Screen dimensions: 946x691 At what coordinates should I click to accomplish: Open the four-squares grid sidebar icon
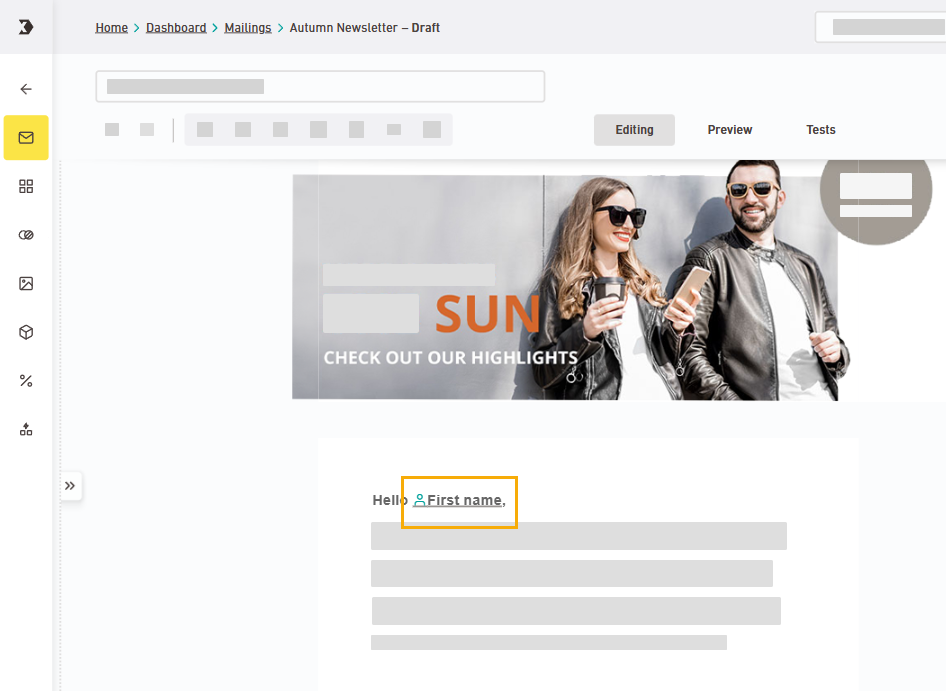pyautogui.click(x=26, y=186)
